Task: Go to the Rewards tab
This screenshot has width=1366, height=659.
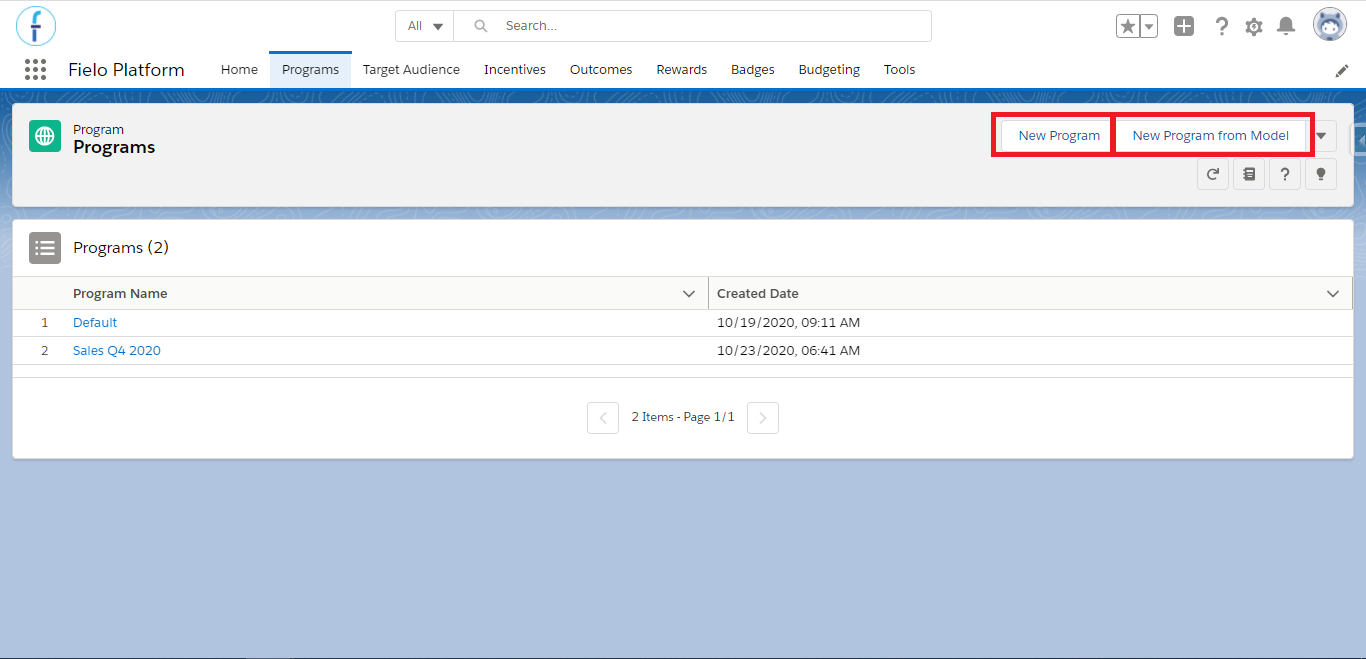Action: [x=682, y=70]
